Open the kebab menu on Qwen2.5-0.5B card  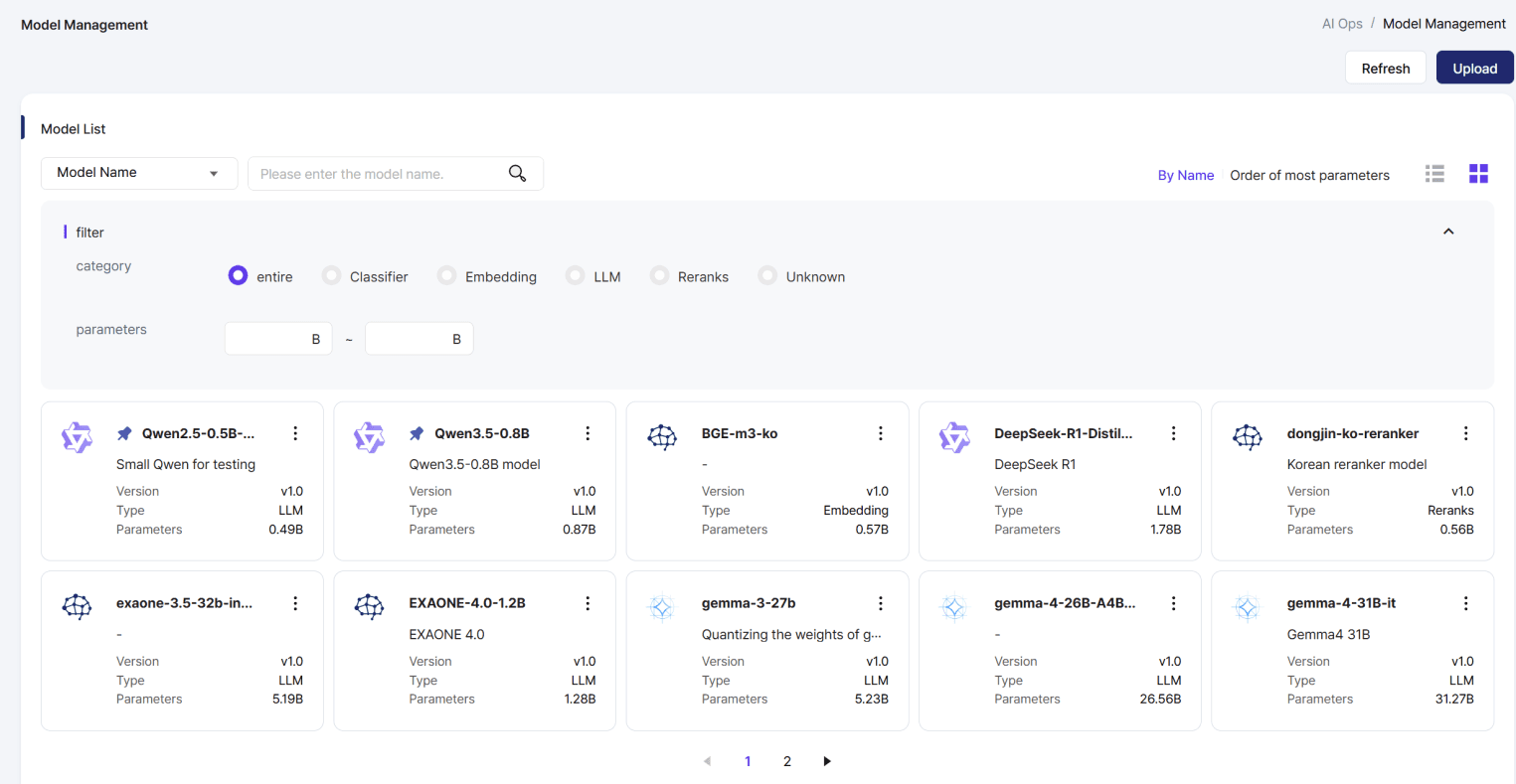[x=295, y=433]
